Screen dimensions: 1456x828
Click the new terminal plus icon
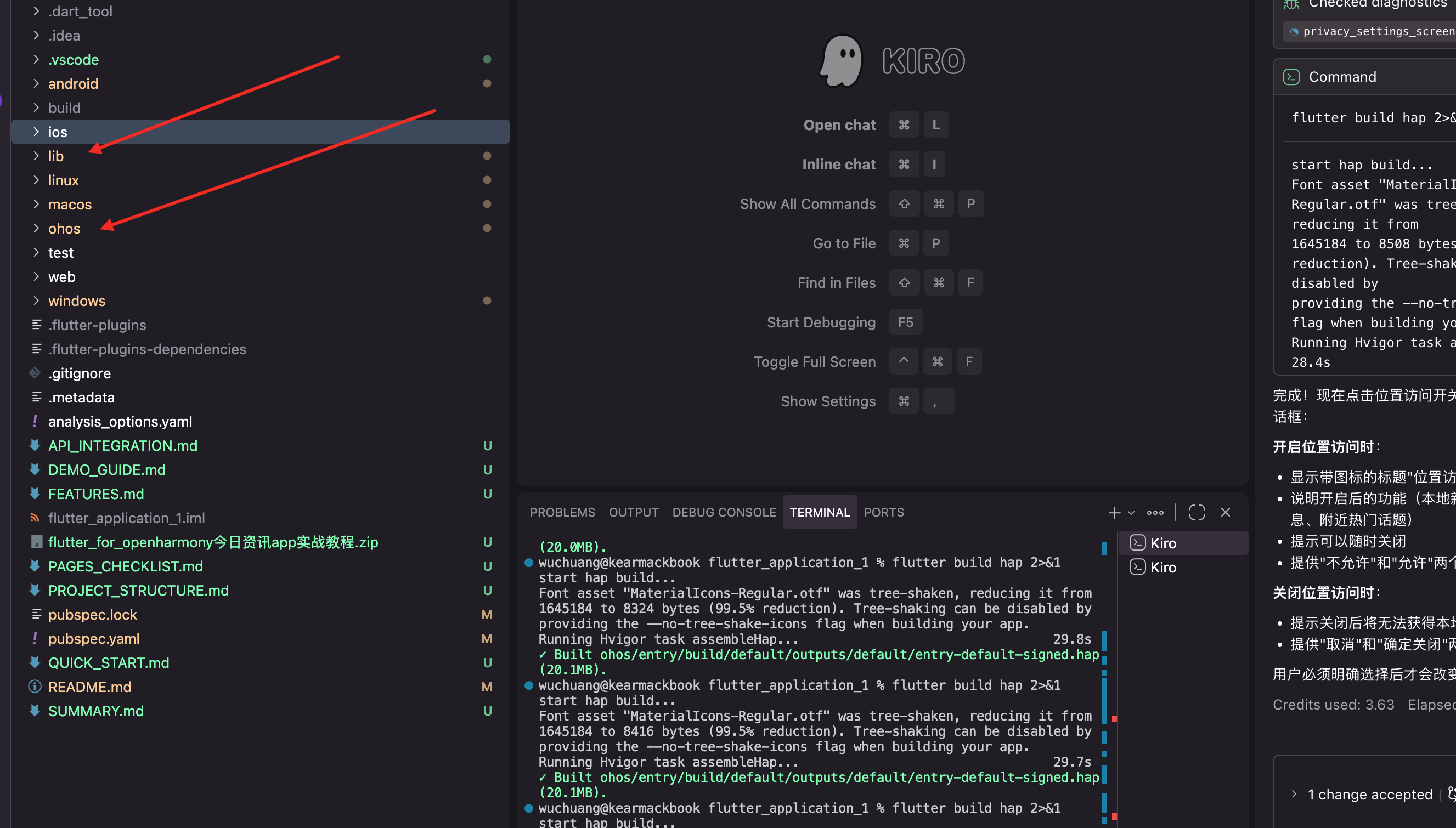click(x=1114, y=512)
